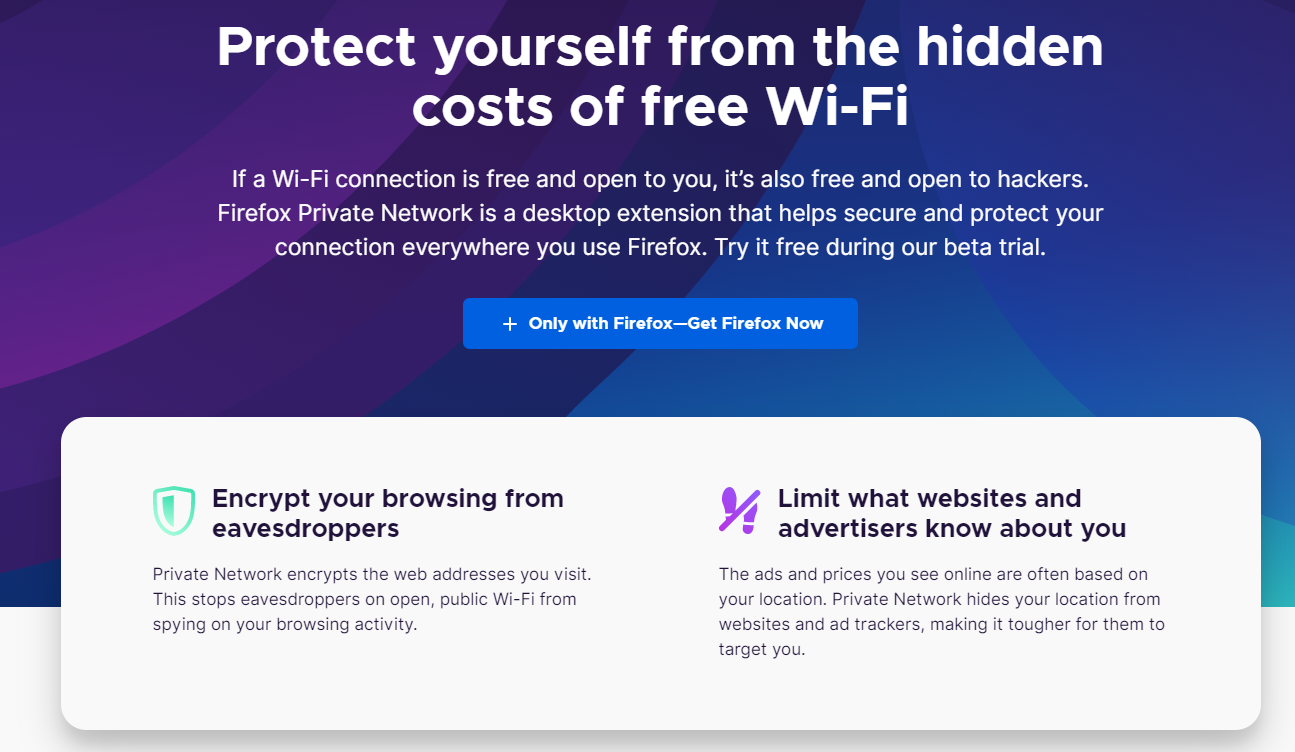This screenshot has height=752, width=1295.
Task: Select the "Limit what websites and advertisers" heading
Action: 929,498
